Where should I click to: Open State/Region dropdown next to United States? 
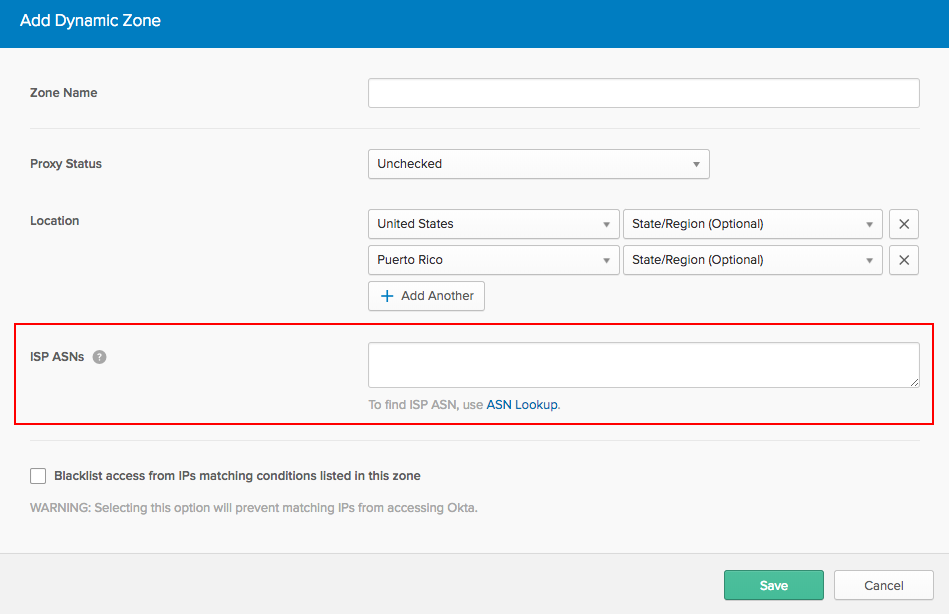752,224
